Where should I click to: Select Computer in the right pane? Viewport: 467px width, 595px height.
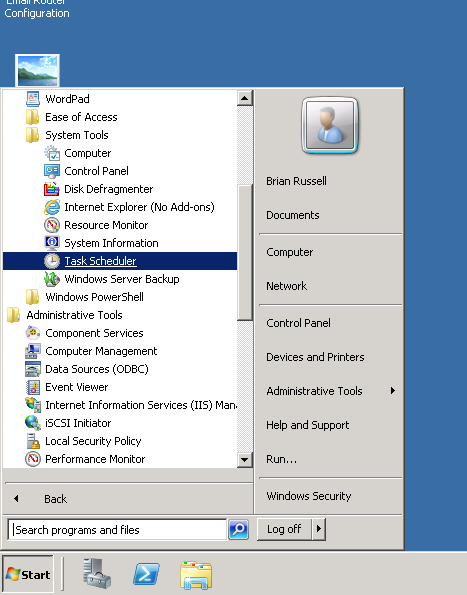[x=289, y=252]
